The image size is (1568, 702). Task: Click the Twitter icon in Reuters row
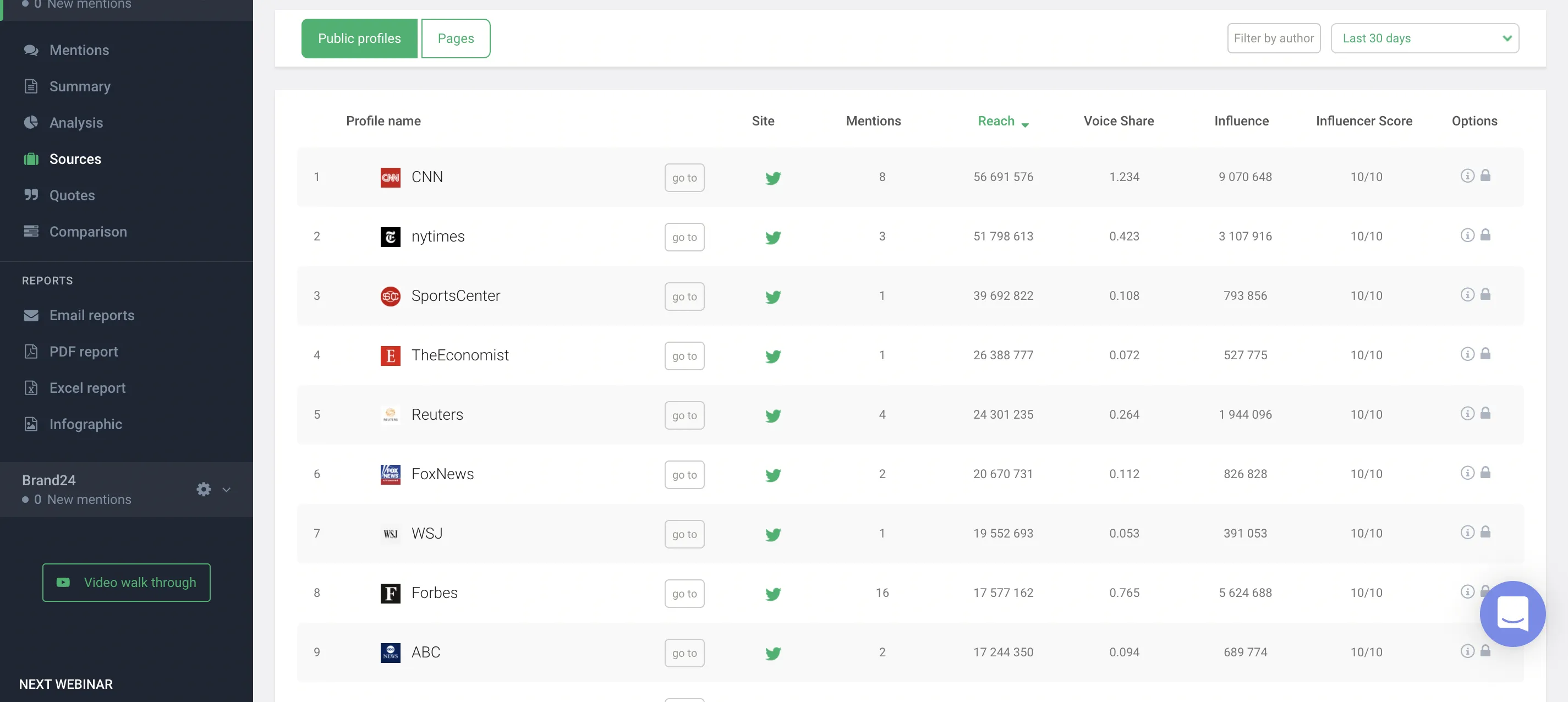pyautogui.click(x=772, y=415)
